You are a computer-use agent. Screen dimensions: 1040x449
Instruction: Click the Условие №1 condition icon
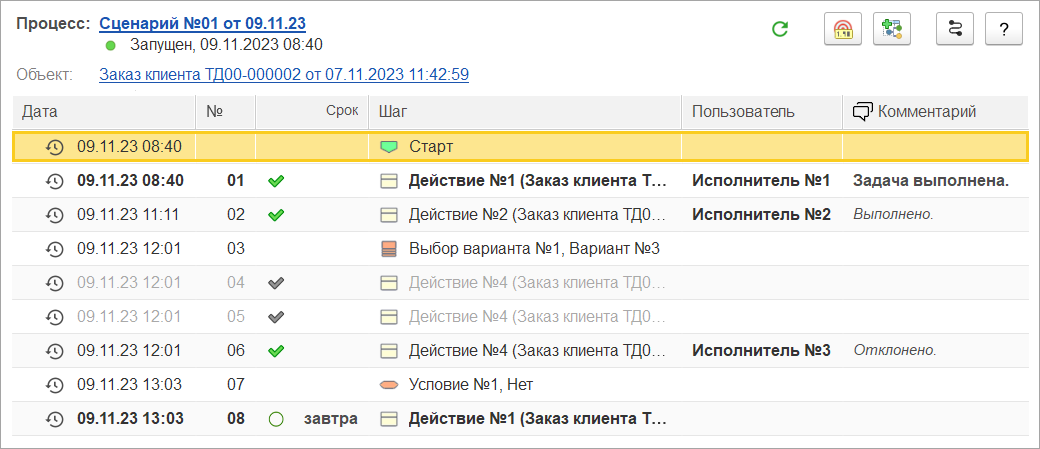[389, 385]
